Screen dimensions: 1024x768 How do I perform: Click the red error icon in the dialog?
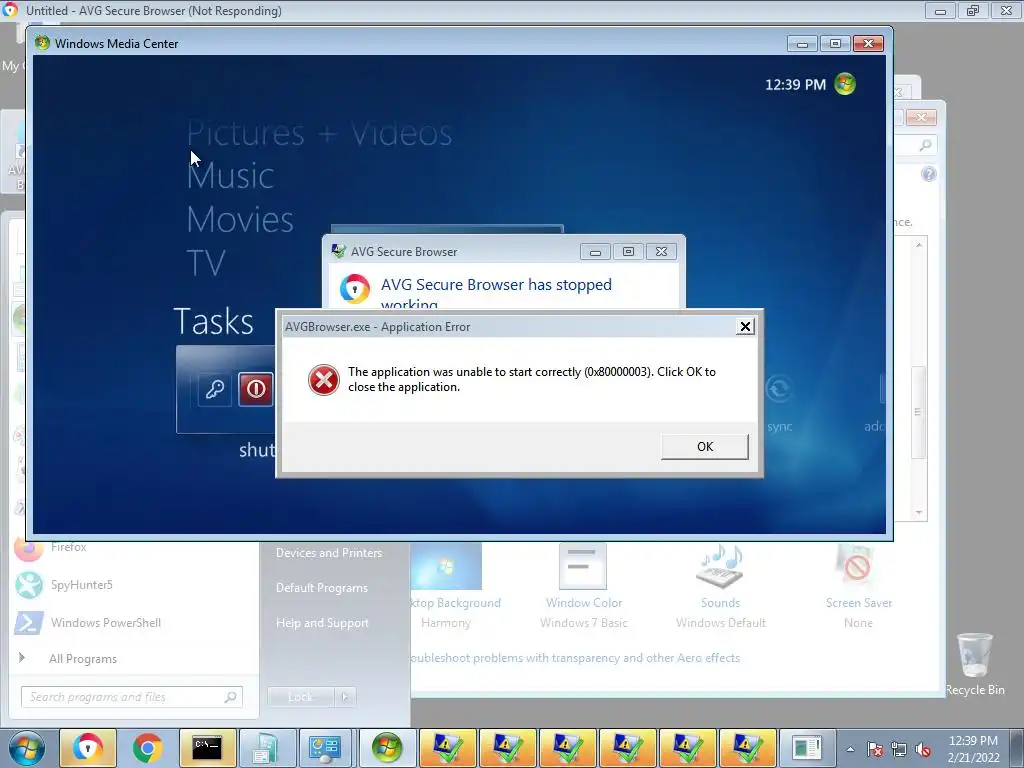[x=324, y=380]
